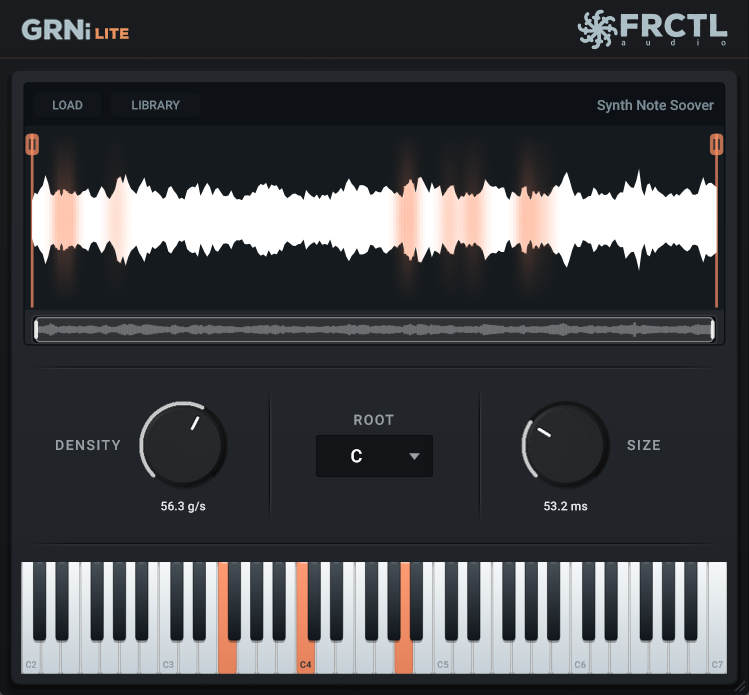Click the left handle of overview scrollbar

coord(36,329)
